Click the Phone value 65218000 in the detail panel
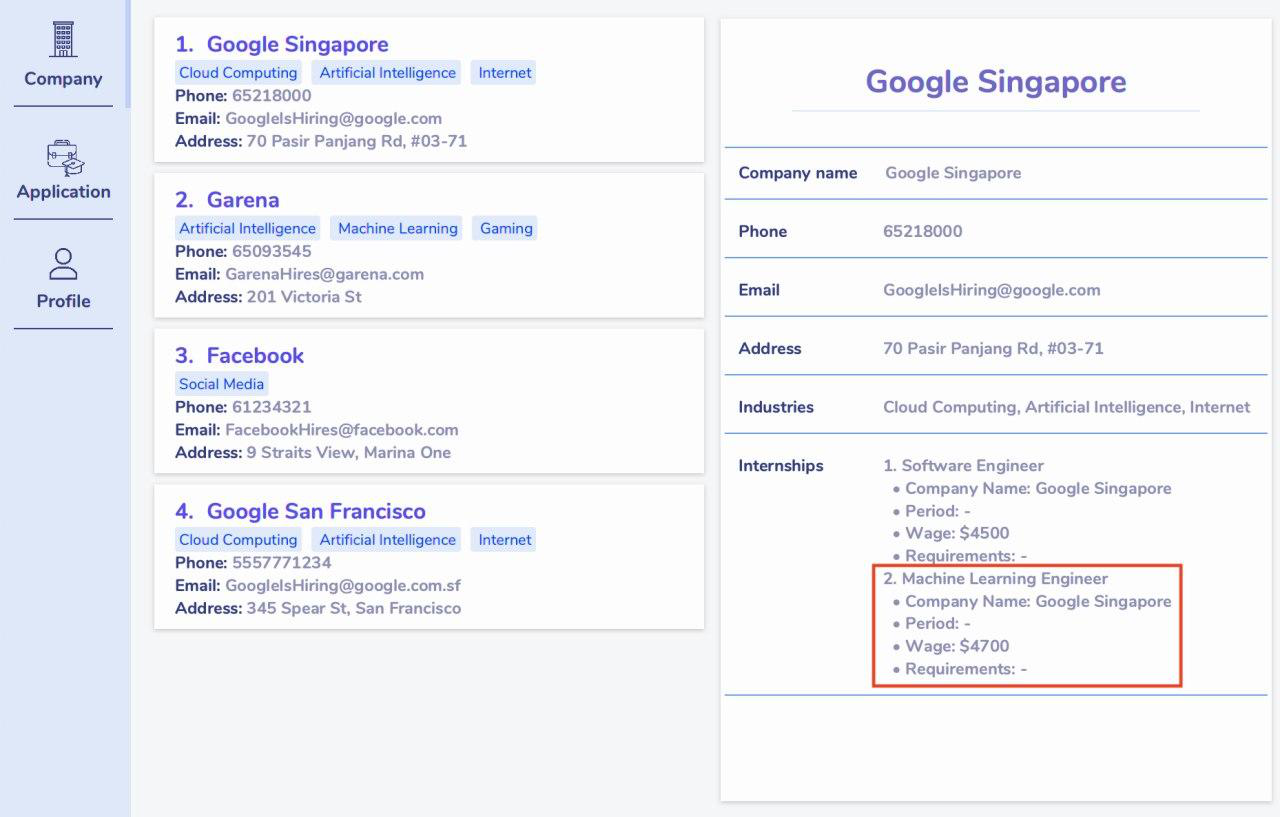Viewport: 1280px width, 817px height. (x=922, y=231)
